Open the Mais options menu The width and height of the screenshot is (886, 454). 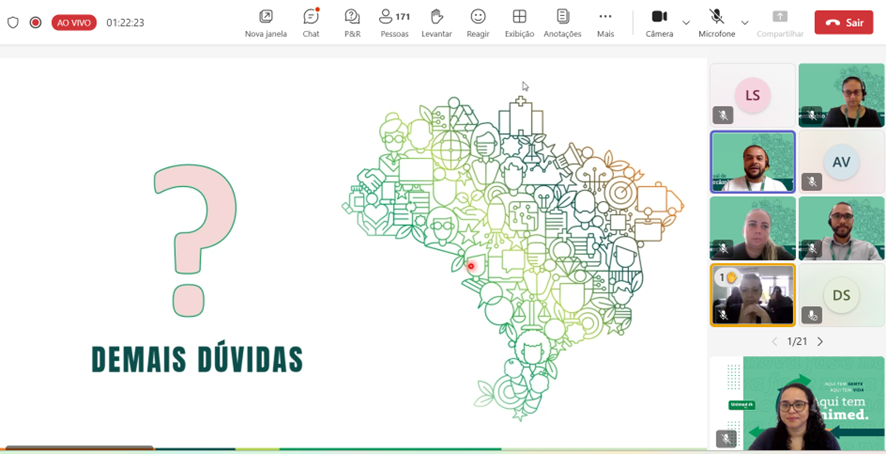coord(605,22)
